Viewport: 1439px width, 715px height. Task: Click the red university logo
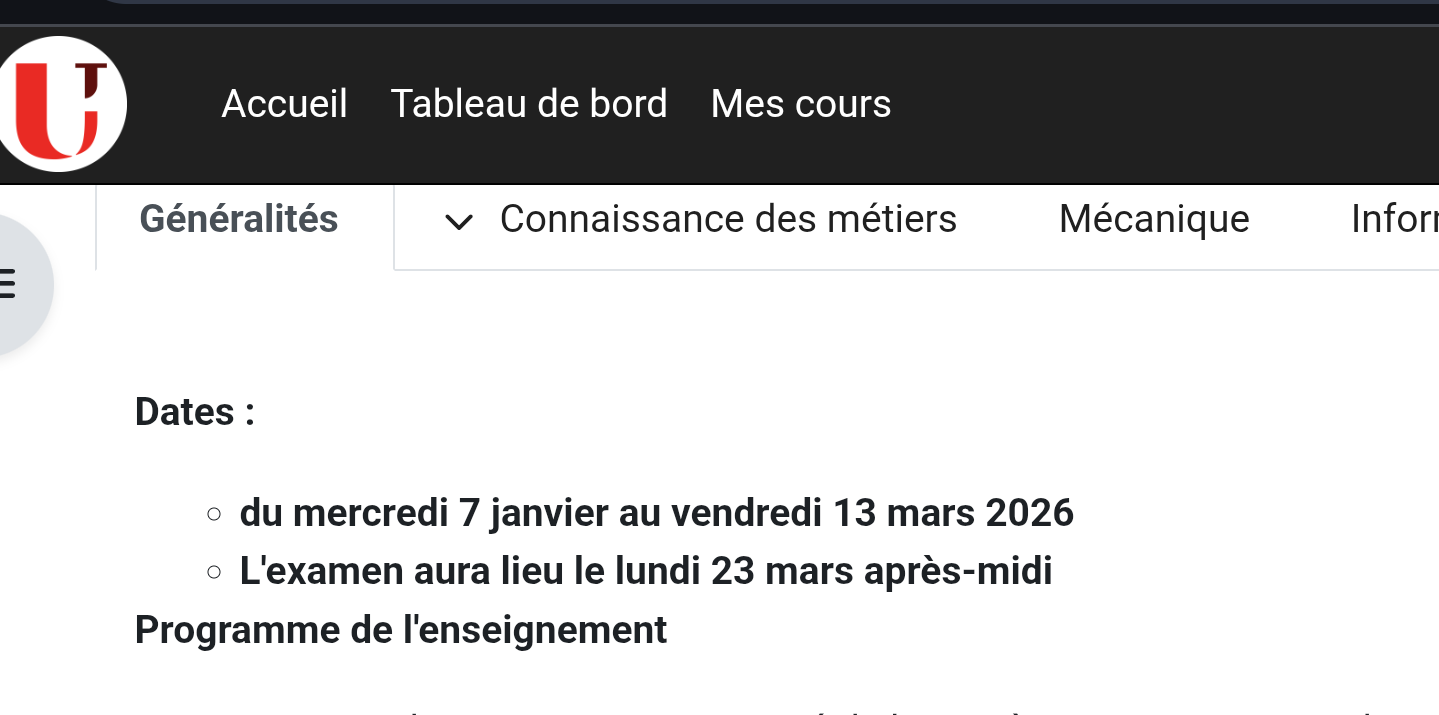(x=62, y=104)
